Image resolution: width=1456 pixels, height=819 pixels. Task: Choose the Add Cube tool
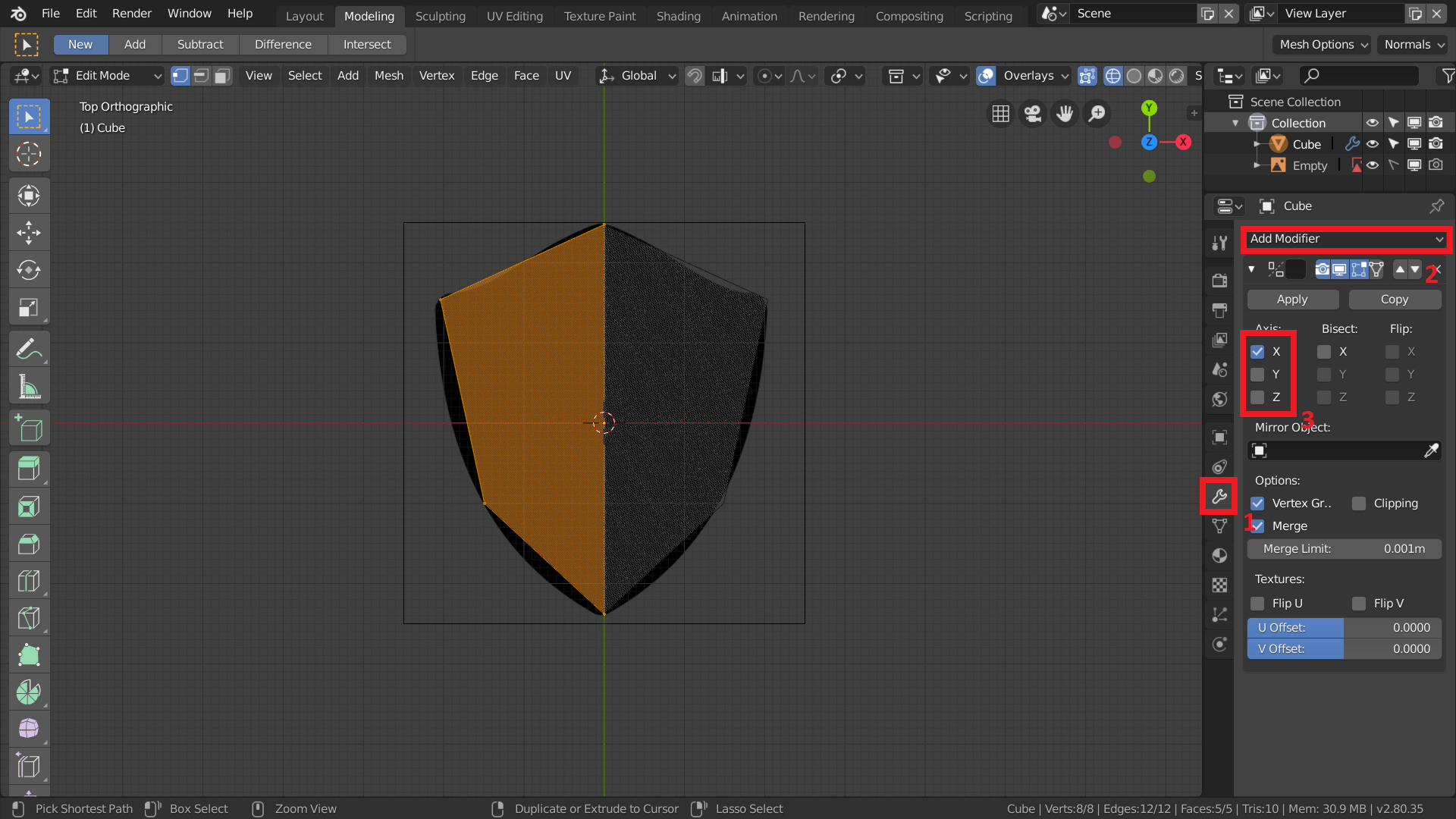point(29,428)
